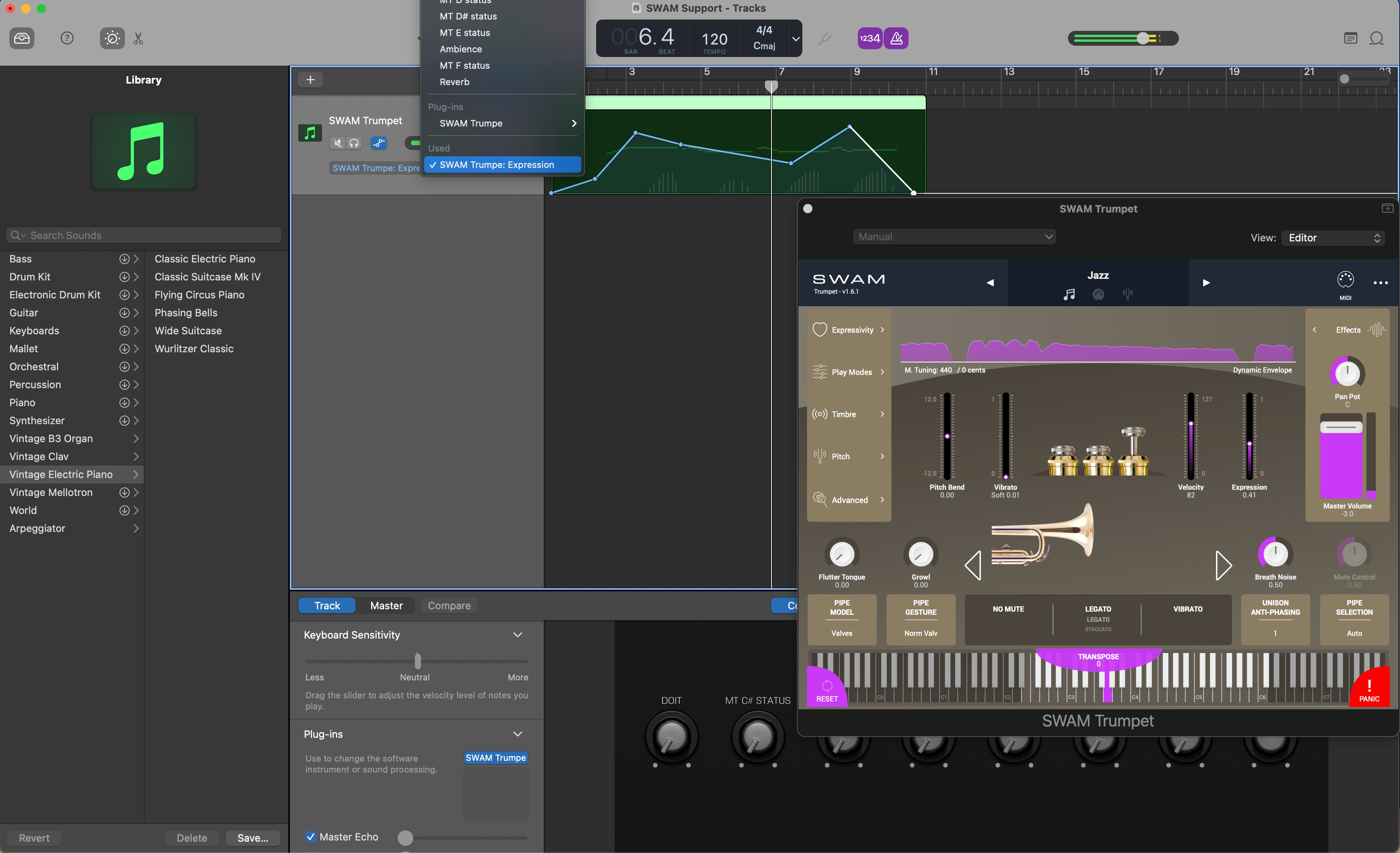Open the SWAM Trumpe plug-ins submenu
This screenshot has width=1400, height=853.
tap(502, 123)
